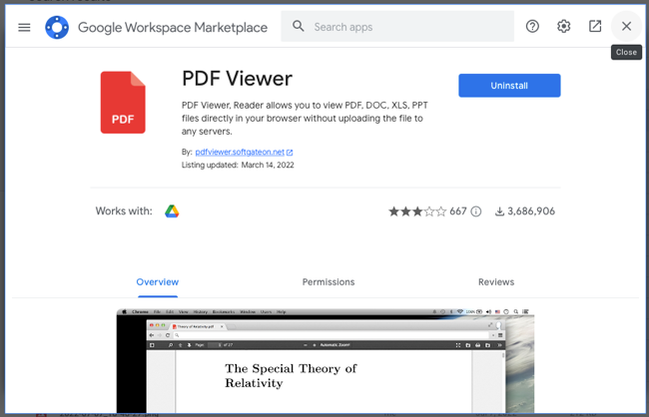
Task: Click the 667 ratings count
Action: [458, 211]
